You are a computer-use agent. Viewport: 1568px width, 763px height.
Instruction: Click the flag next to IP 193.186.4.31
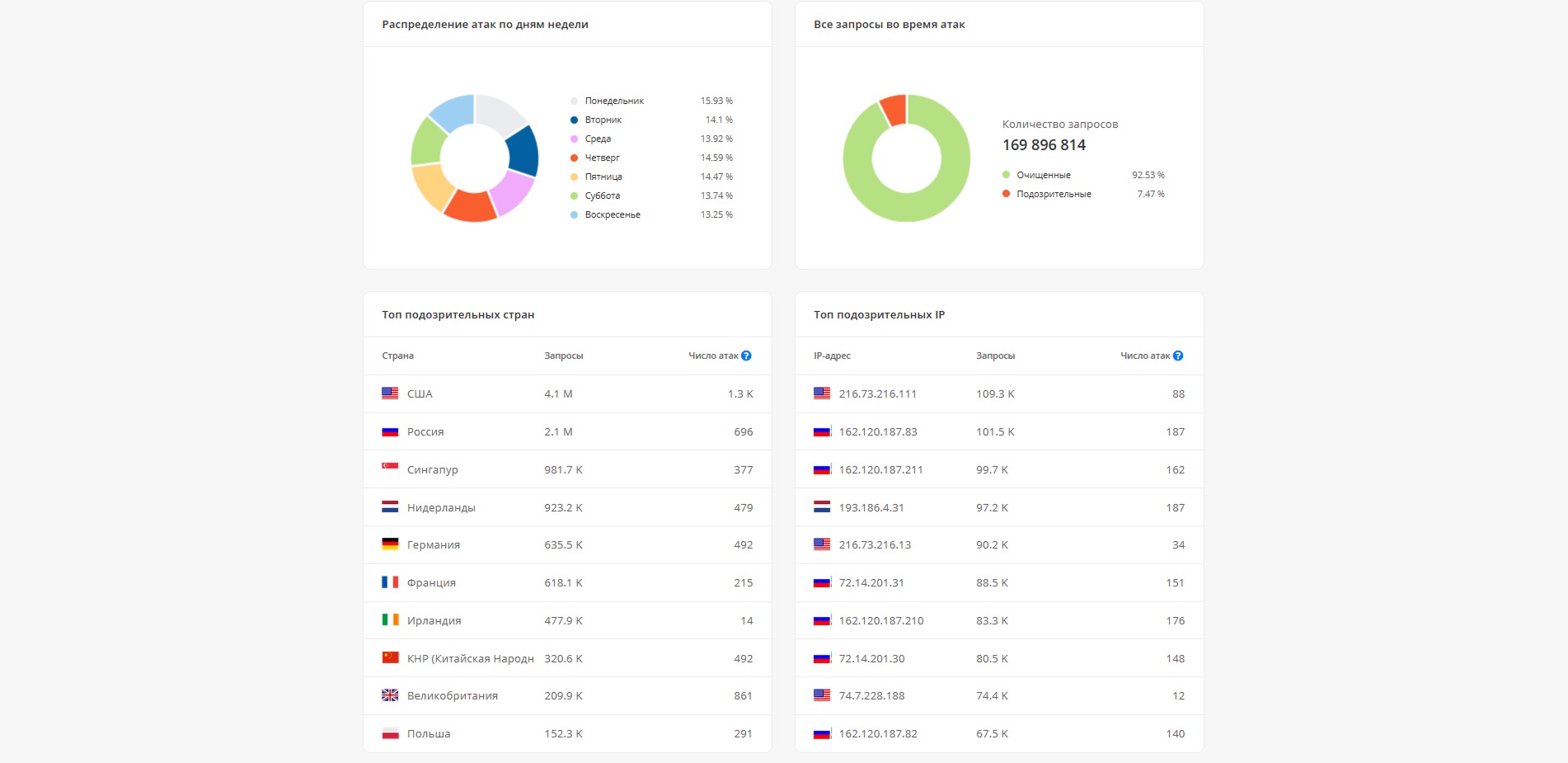coord(822,506)
